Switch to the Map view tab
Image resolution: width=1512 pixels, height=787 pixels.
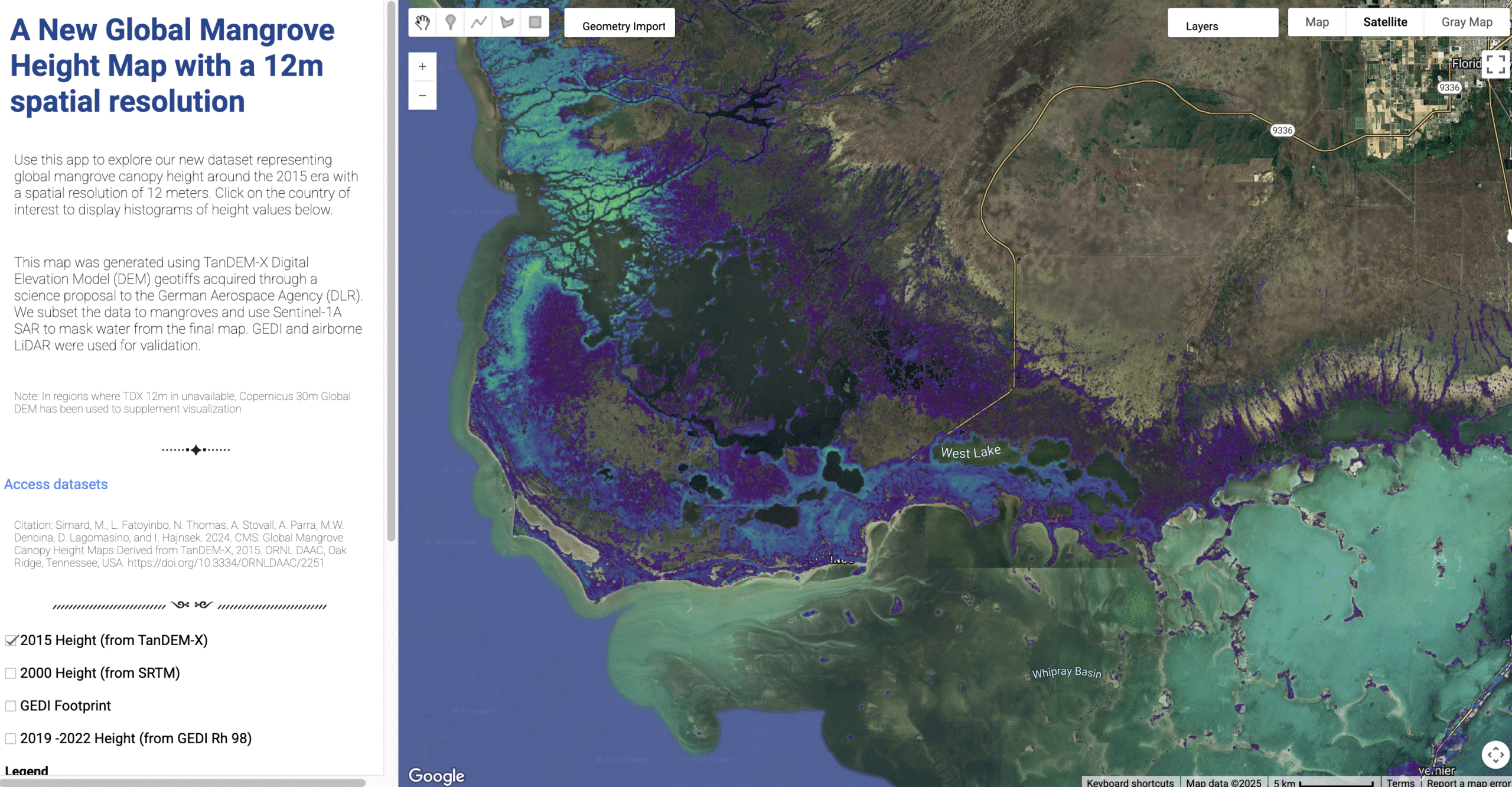1317,22
